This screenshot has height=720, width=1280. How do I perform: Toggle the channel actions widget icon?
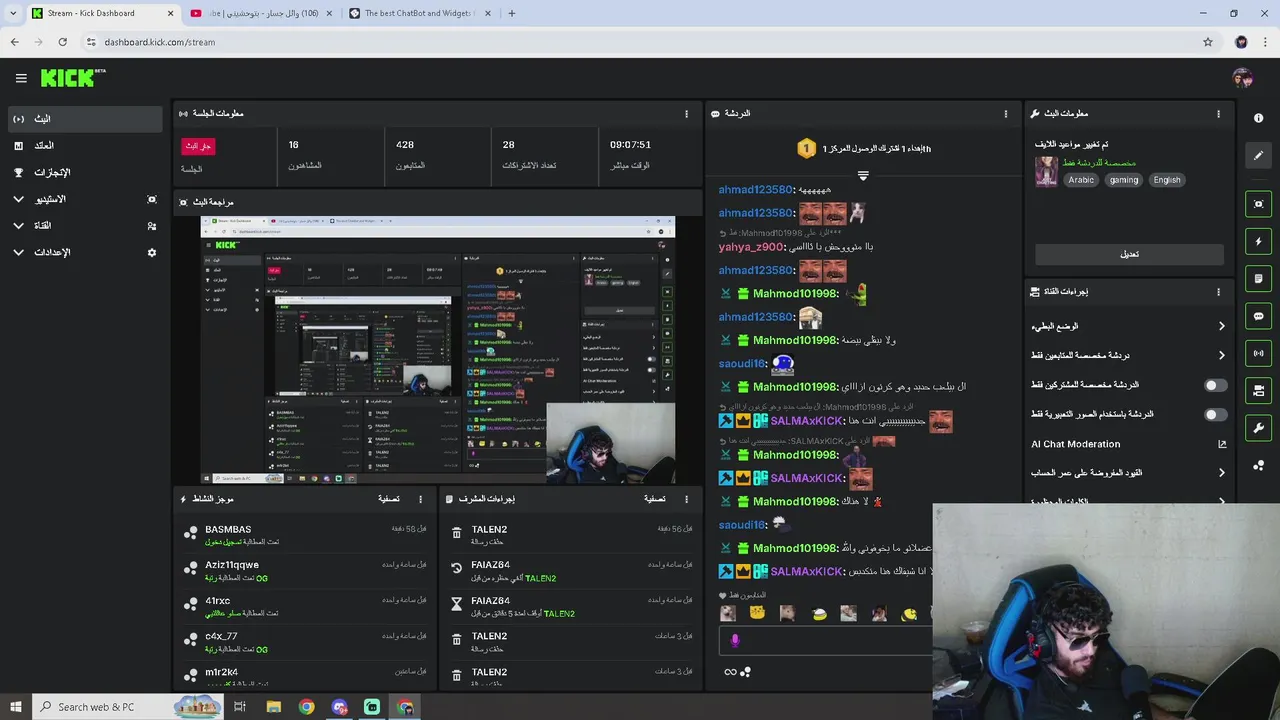click(x=1258, y=390)
